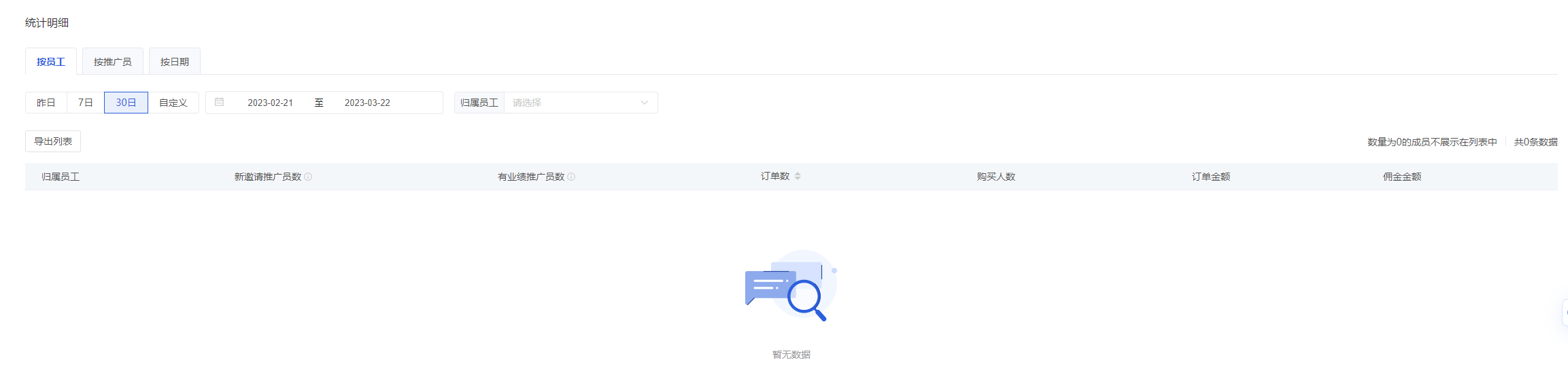Click the 统计明细 heading
Screen dimensions: 1568x390
[x=47, y=22]
